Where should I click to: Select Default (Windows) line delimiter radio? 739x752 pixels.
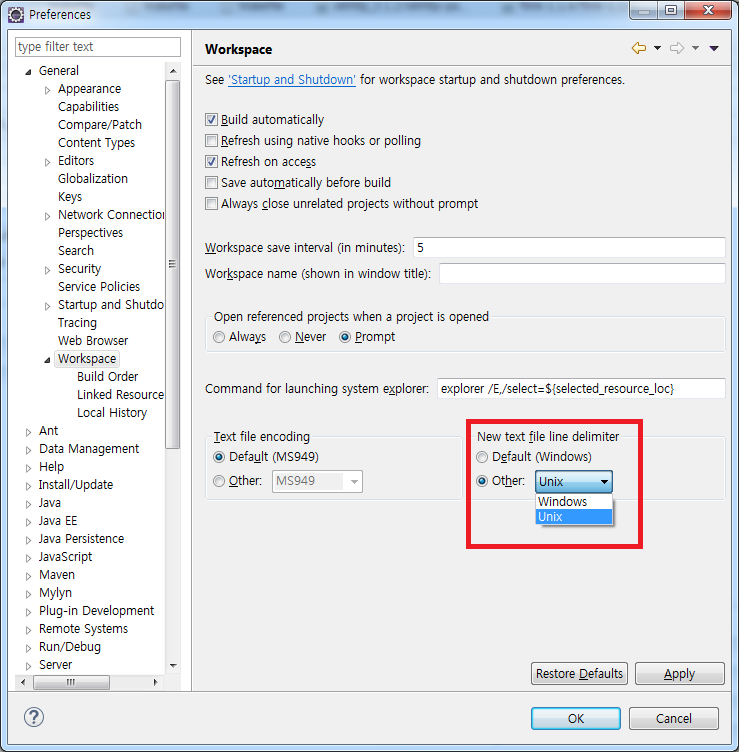[482, 457]
